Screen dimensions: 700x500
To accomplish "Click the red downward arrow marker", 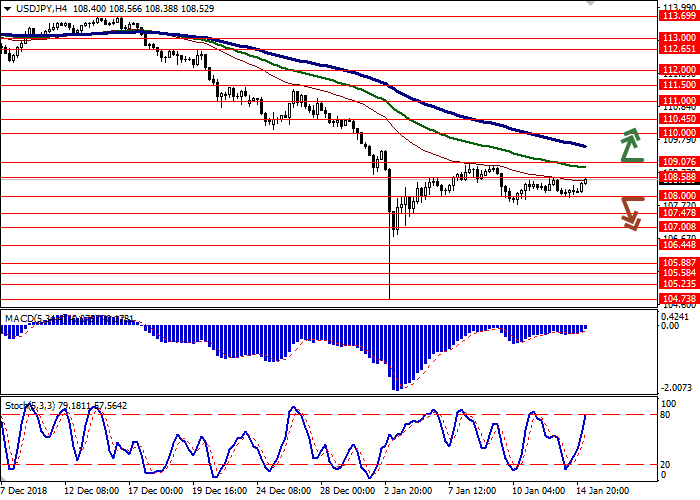I will [629, 212].
